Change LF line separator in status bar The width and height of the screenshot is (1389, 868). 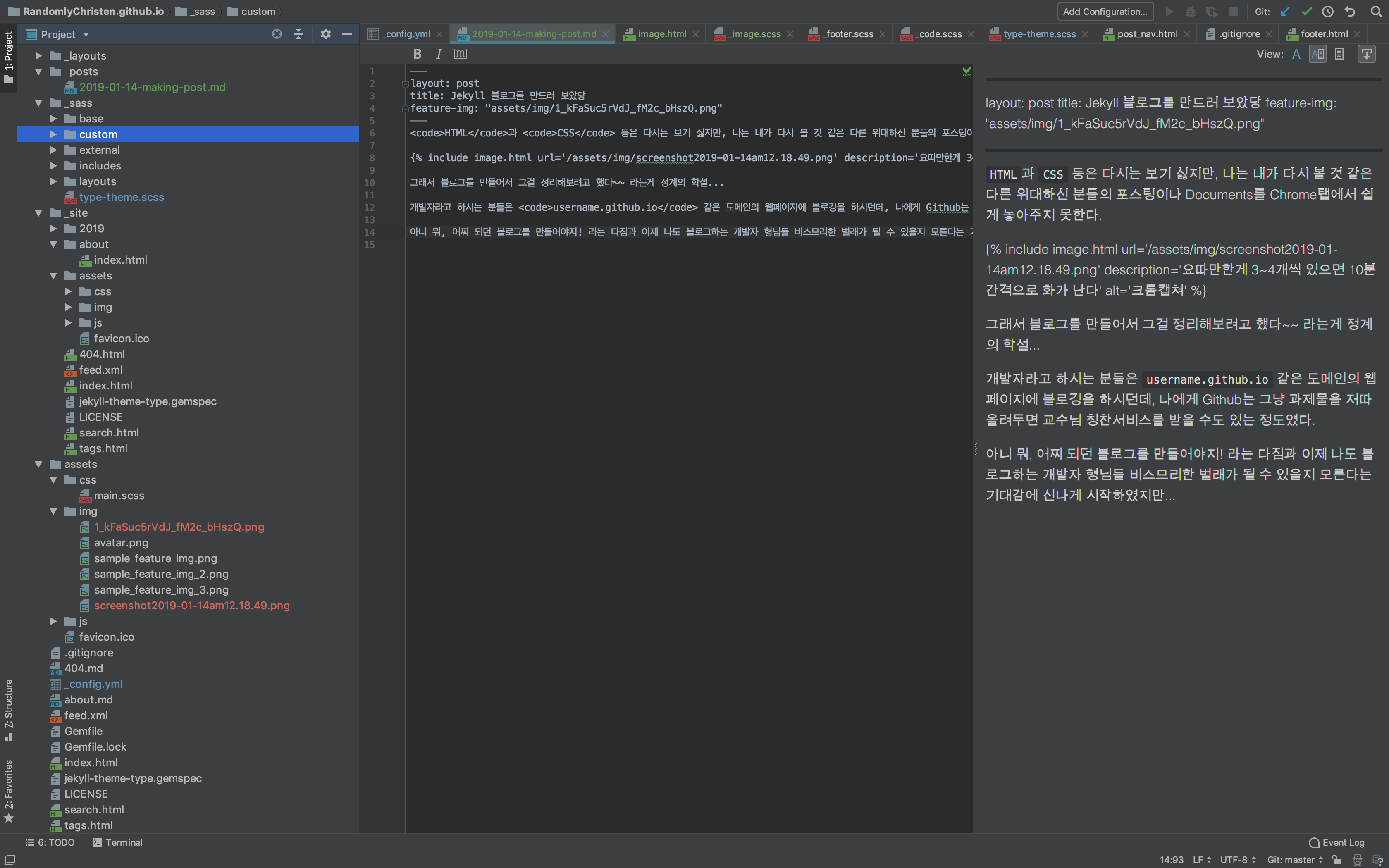(x=1201, y=859)
